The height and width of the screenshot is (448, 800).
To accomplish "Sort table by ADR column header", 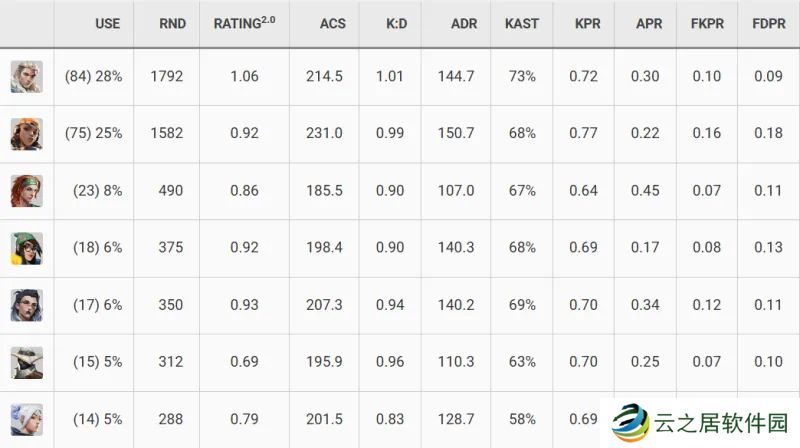I will 464,23.
